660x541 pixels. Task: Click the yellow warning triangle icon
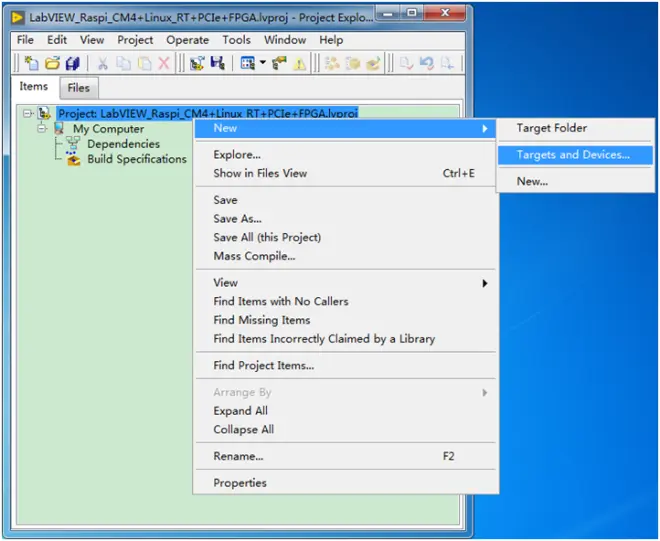299,64
